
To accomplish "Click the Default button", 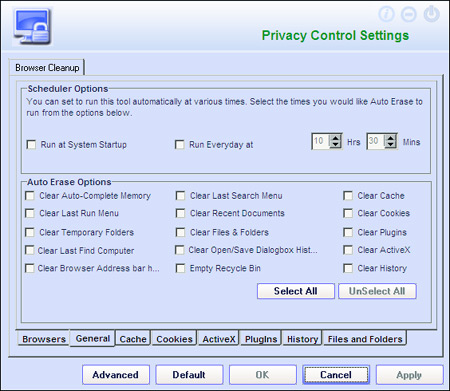I will [189, 375].
